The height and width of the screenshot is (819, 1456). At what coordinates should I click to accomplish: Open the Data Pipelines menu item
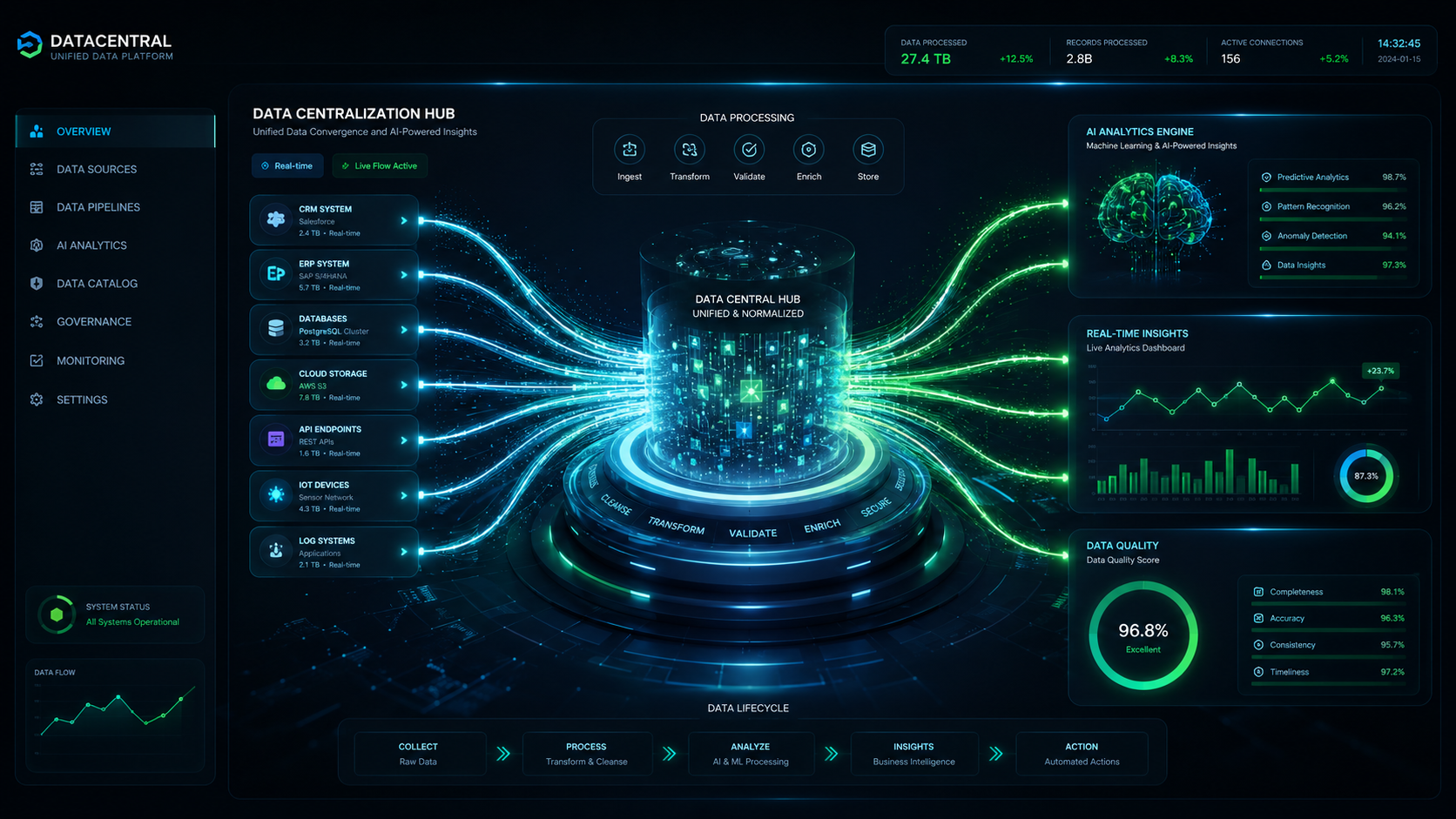(115, 207)
